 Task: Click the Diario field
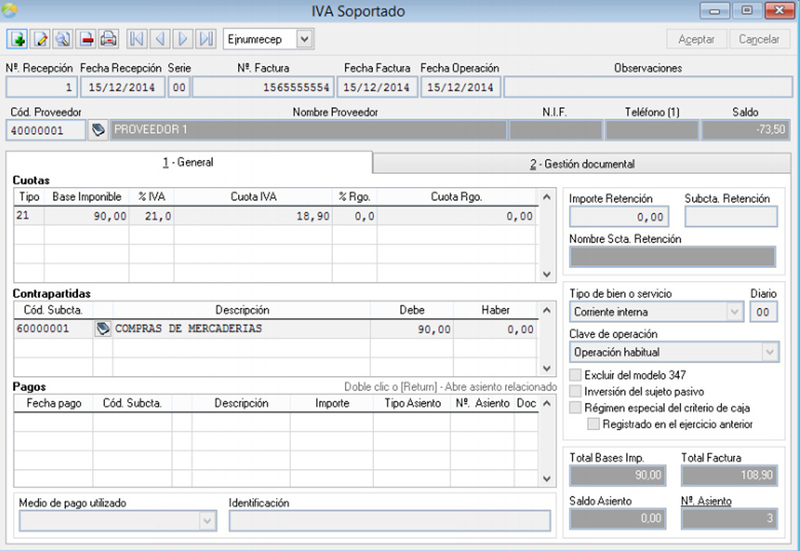pos(763,312)
